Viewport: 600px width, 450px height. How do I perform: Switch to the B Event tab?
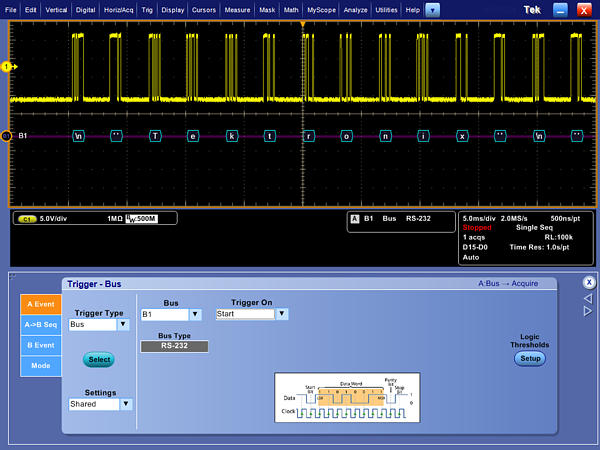click(x=41, y=345)
